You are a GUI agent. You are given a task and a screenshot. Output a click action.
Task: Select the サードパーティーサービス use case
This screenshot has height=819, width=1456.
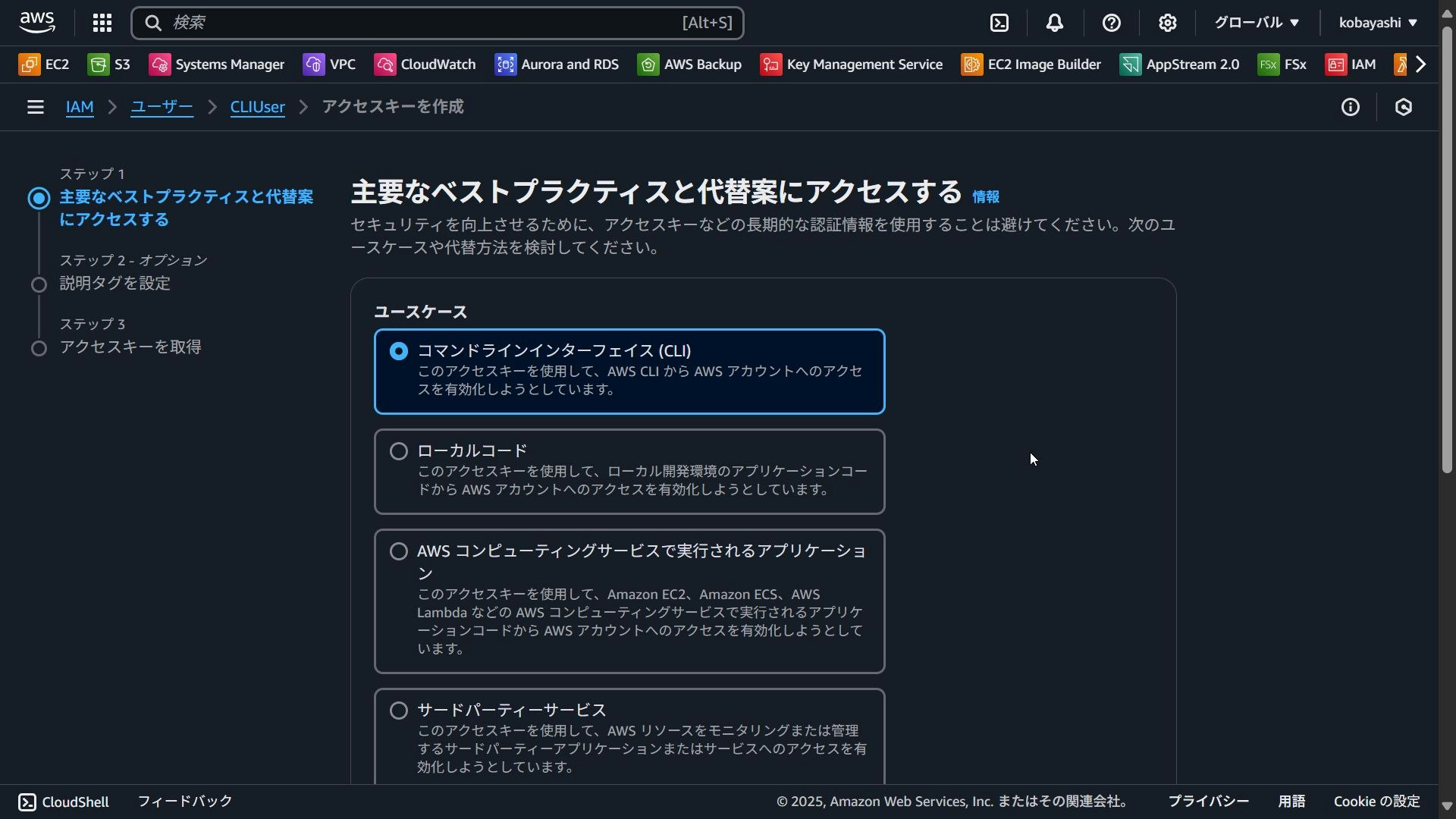pyautogui.click(x=399, y=710)
